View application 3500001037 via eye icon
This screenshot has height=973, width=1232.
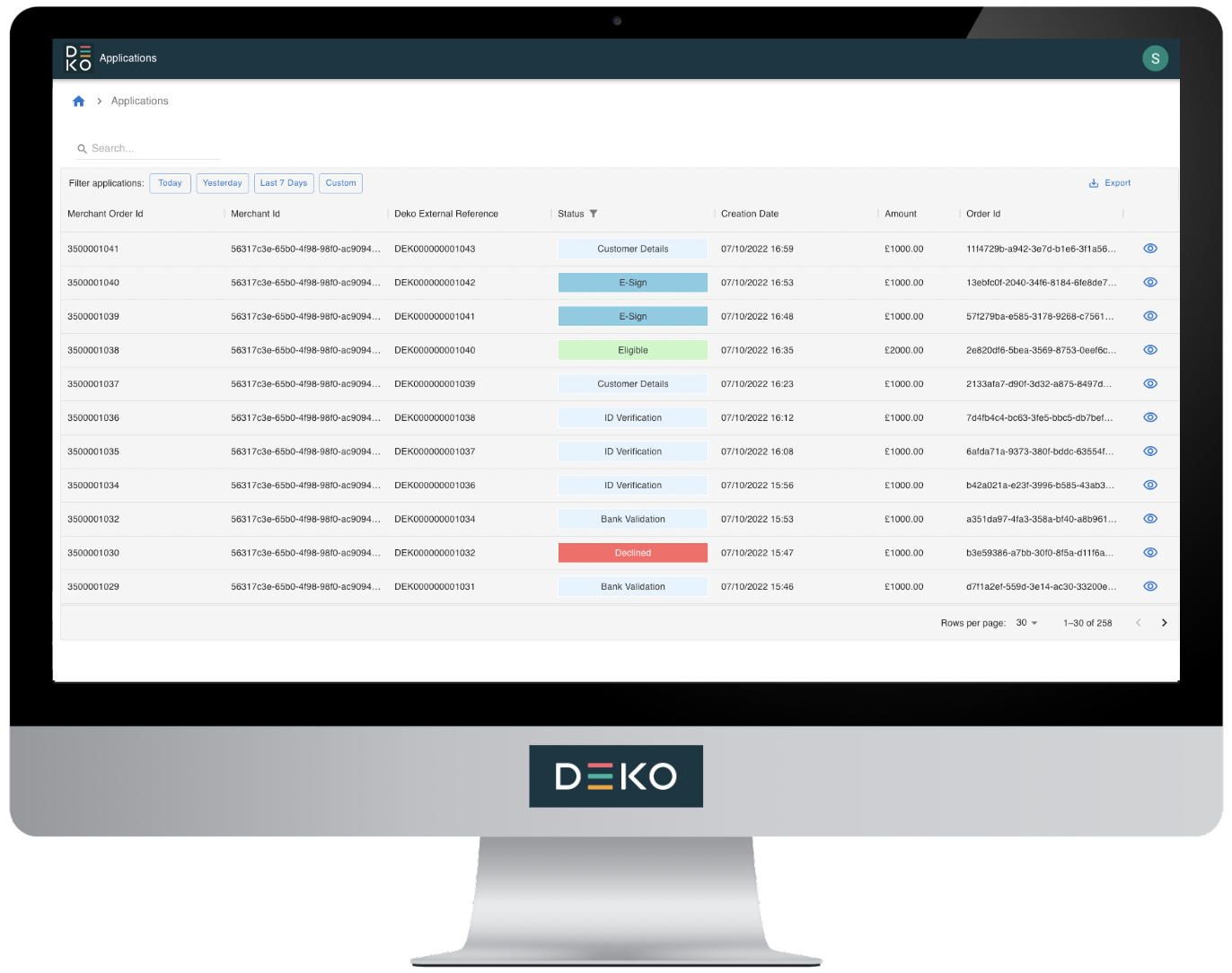pyautogui.click(x=1150, y=384)
